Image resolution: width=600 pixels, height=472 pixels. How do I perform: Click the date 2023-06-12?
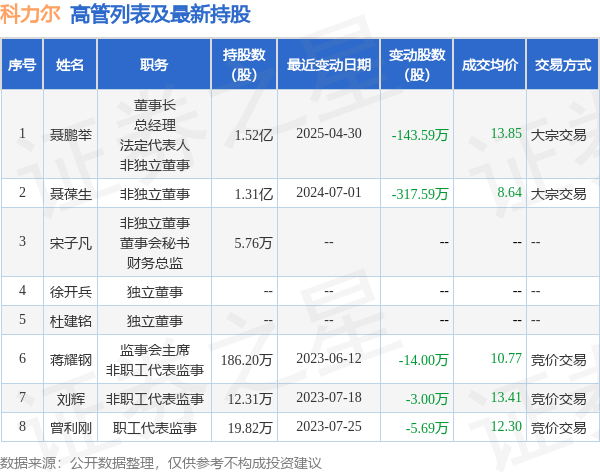[x=329, y=358]
